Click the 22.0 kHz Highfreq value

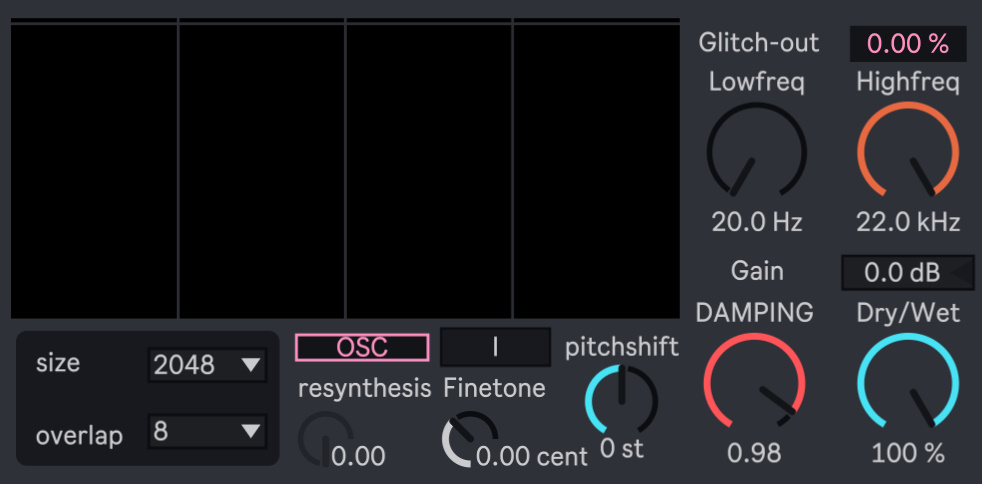(x=907, y=222)
